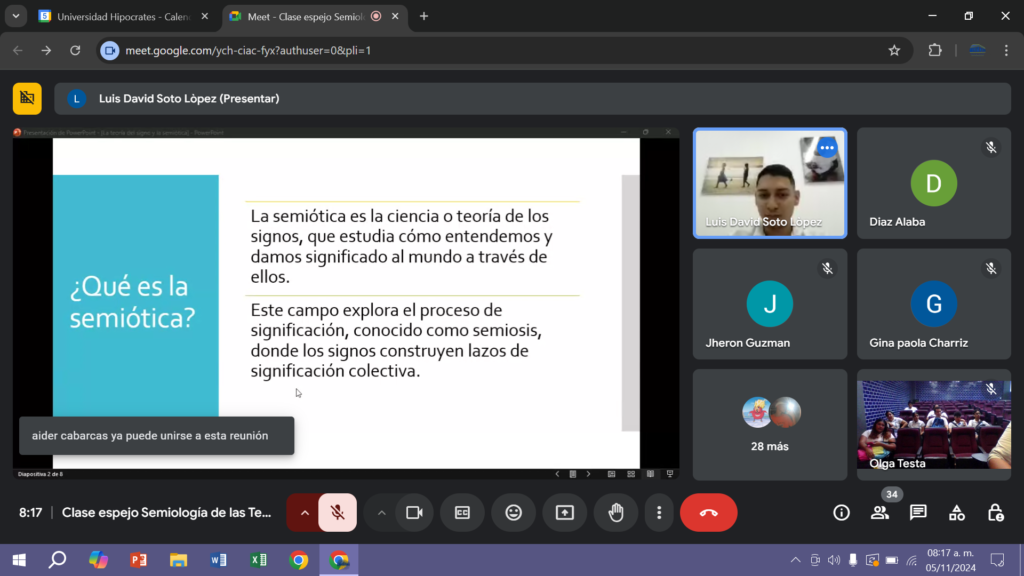Viewport: 1024px width, 576px height.
Task: Open meeting details info icon
Action: (x=841, y=512)
